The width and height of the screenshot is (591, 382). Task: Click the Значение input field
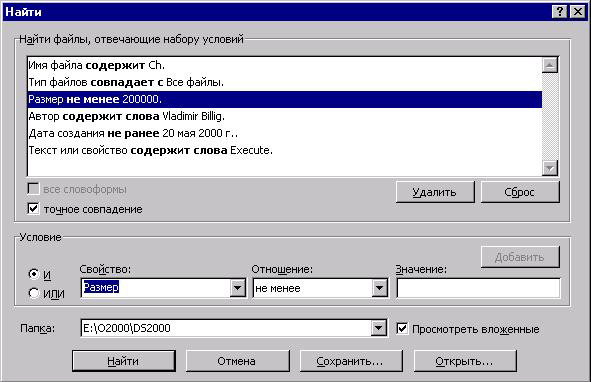coord(478,288)
